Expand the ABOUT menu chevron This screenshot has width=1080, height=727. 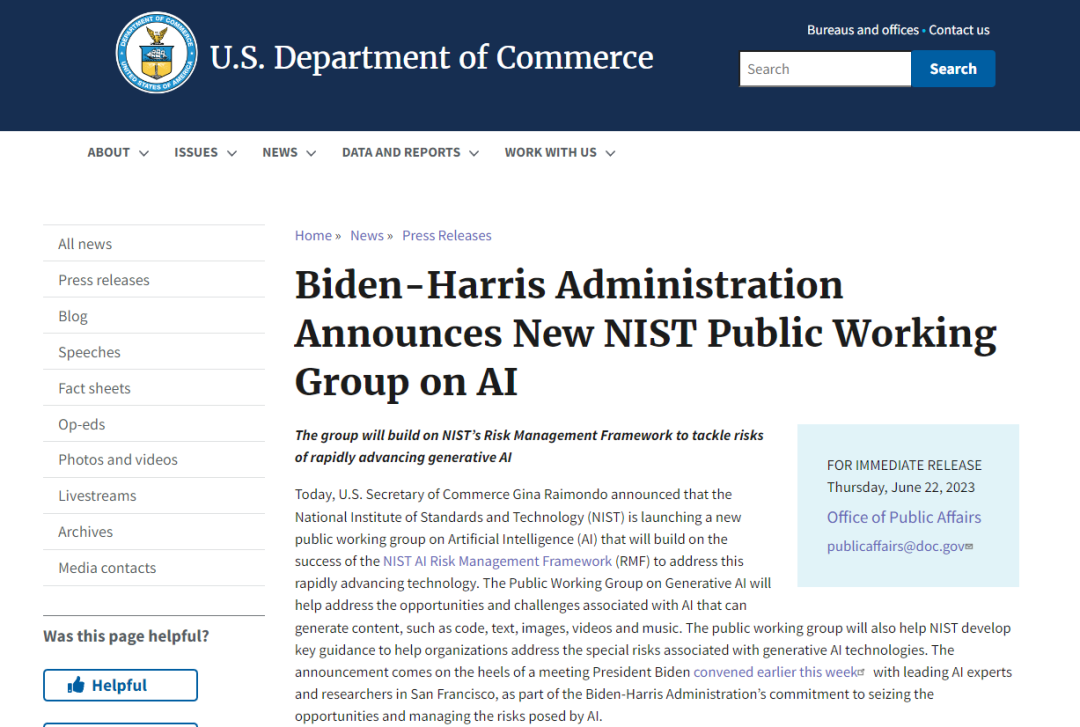[x=144, y=153]
